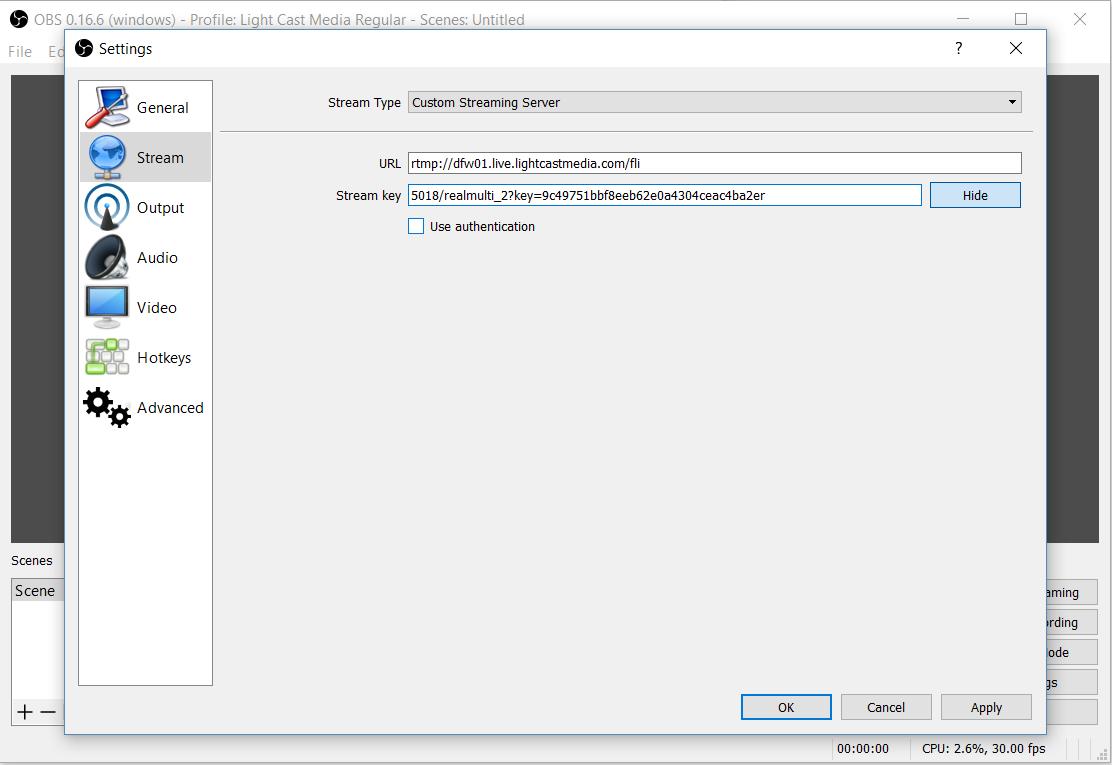Click the partially hidden Start Recording button
1112x765 pixels.
tap(1072, 622)
